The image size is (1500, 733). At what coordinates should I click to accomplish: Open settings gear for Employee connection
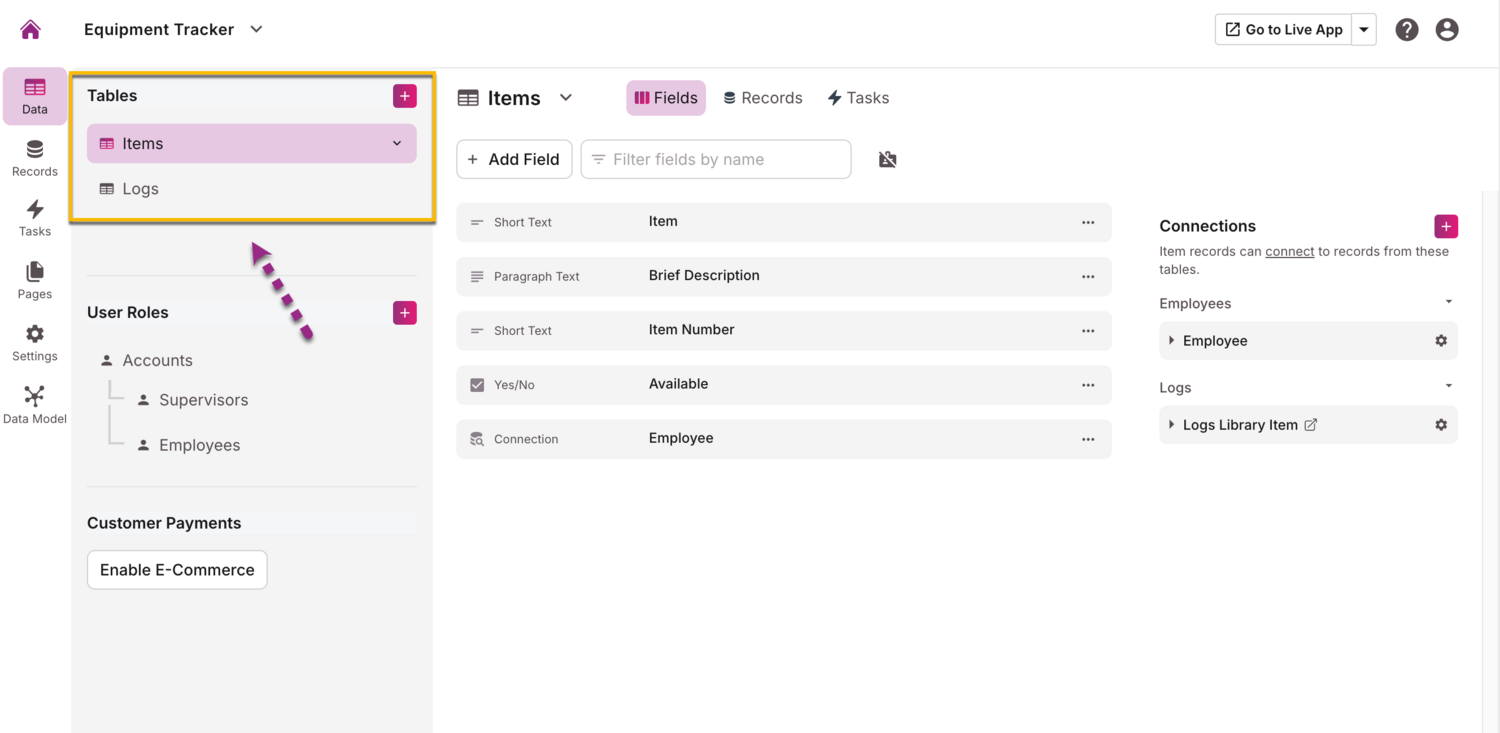(x=1441, y=341)
